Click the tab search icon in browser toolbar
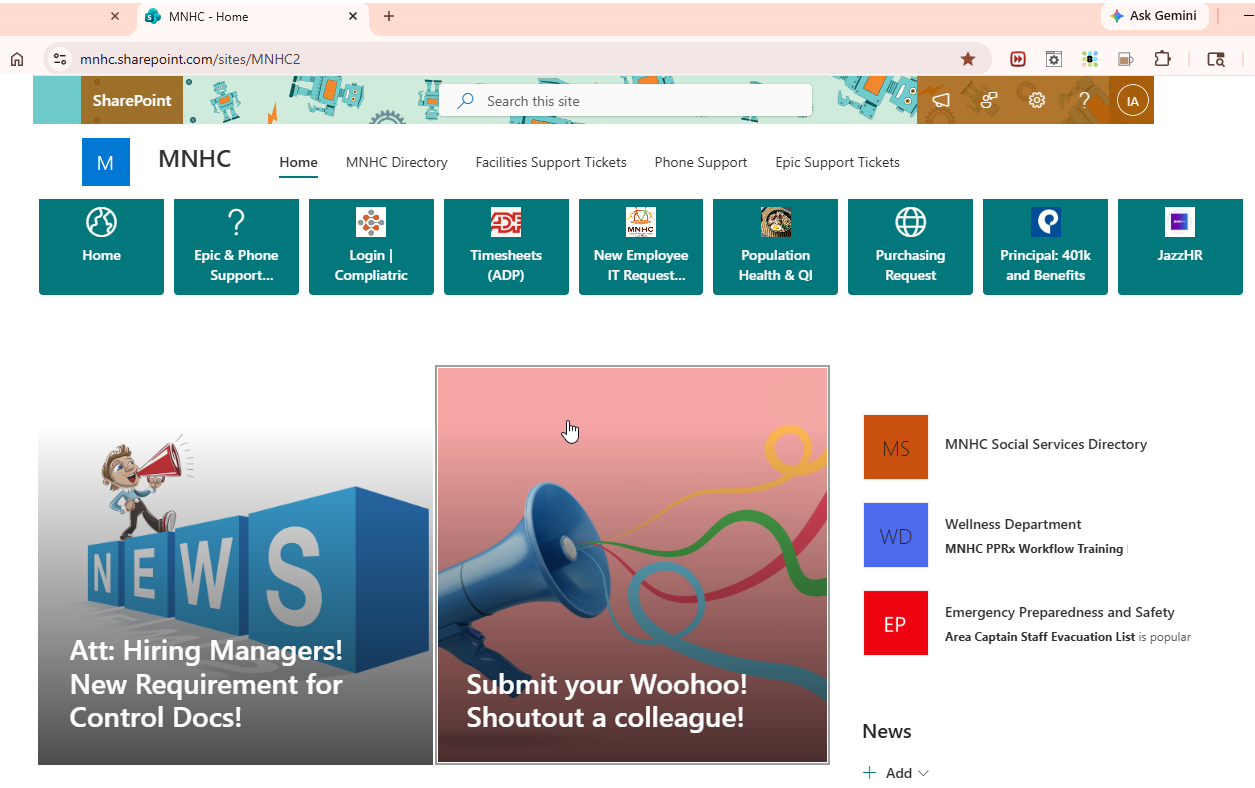Image resolution: width=1255 pixels, height=788 pixels. [x=1216, y=59]
